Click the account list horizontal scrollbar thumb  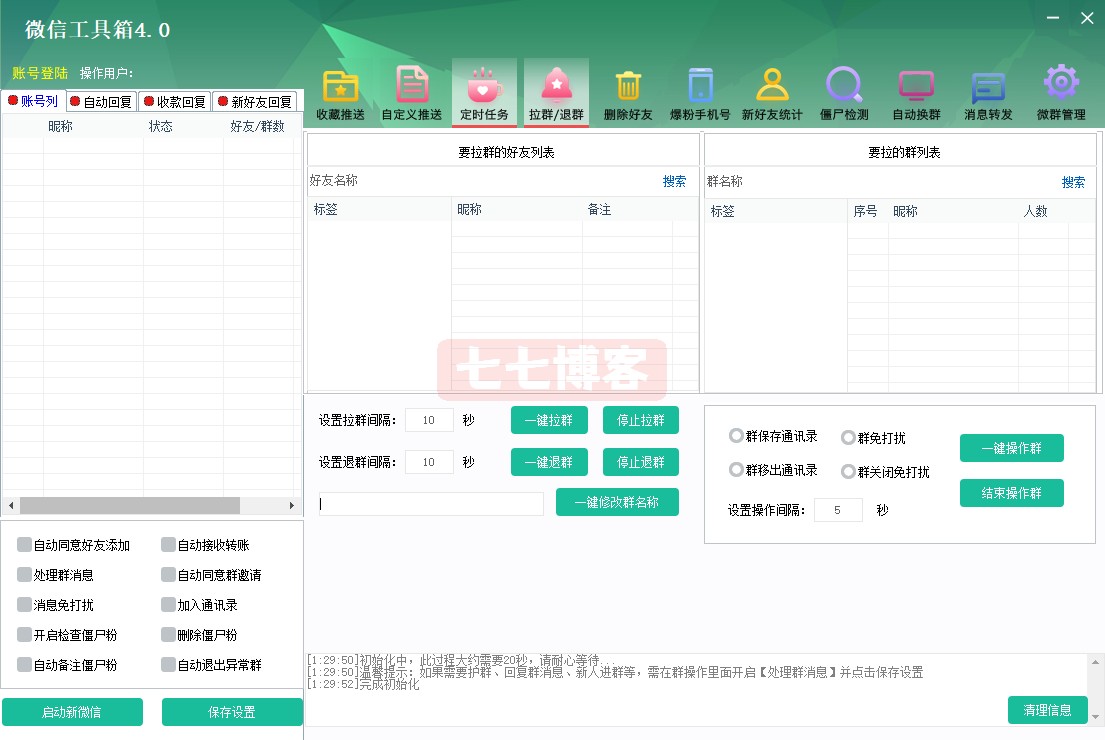(x=130, y=505)
